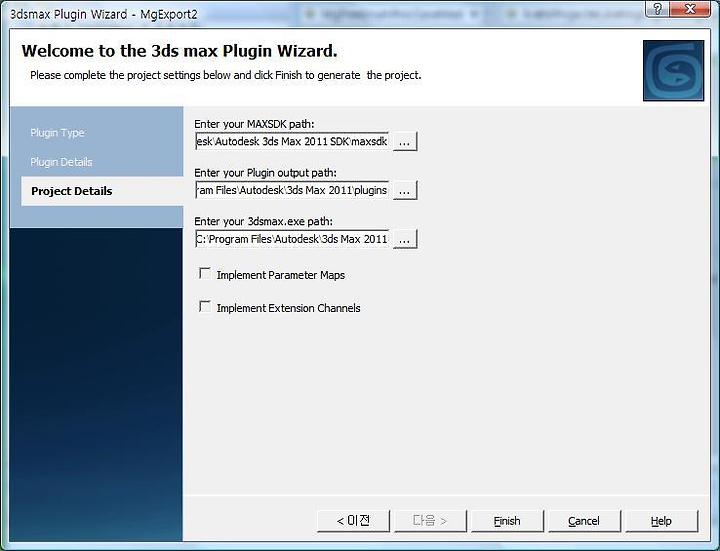The height and width of the screenshot is (551, 720).
Task: Click the disabled 다음 > button
Action: point(430,521)
